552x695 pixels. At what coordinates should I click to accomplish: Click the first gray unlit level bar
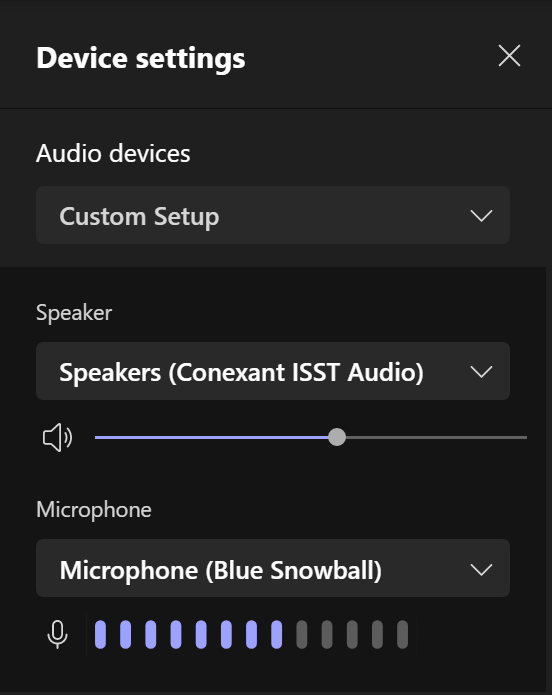coord(302,635)
